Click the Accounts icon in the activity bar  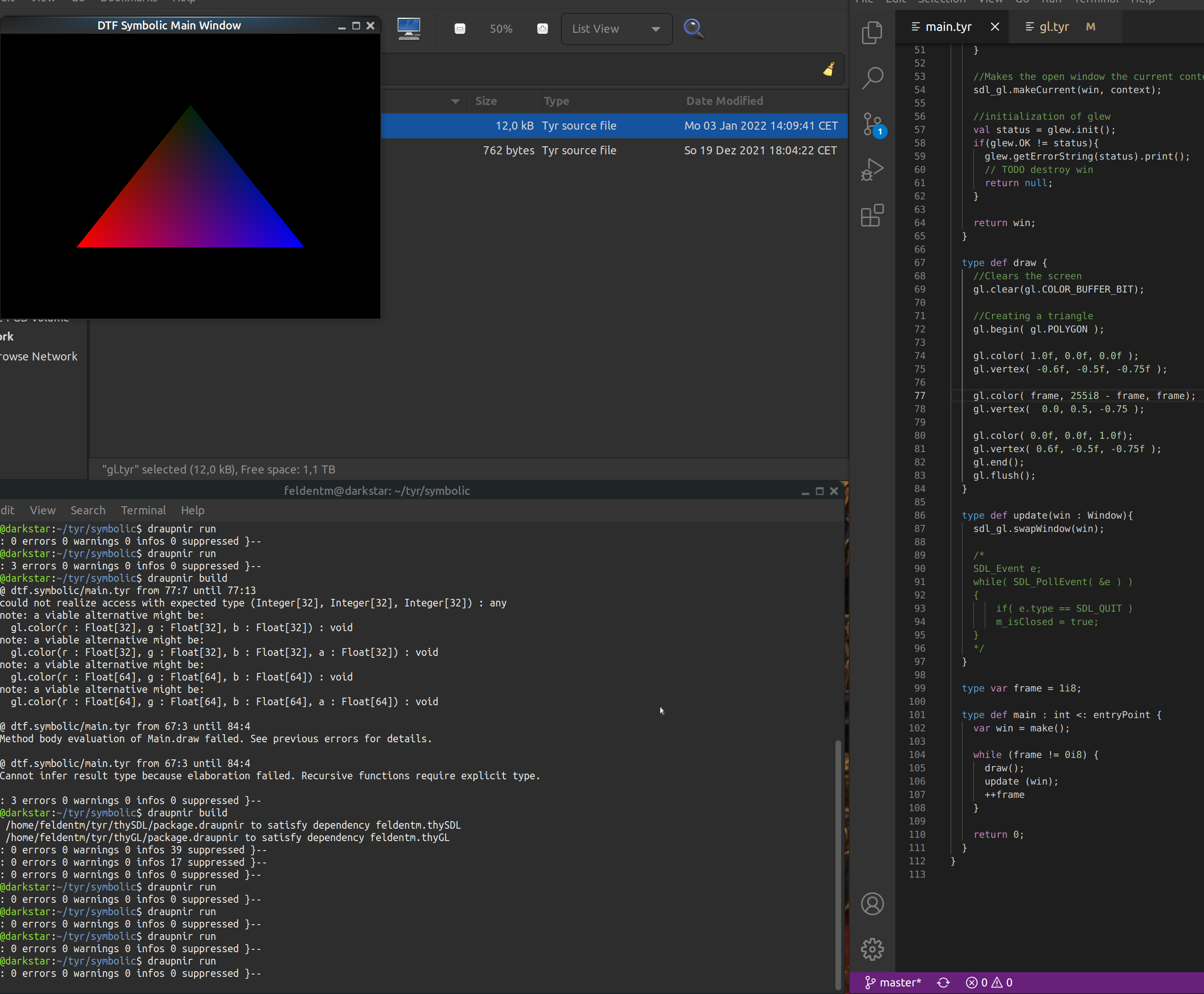tap(872, 904)
